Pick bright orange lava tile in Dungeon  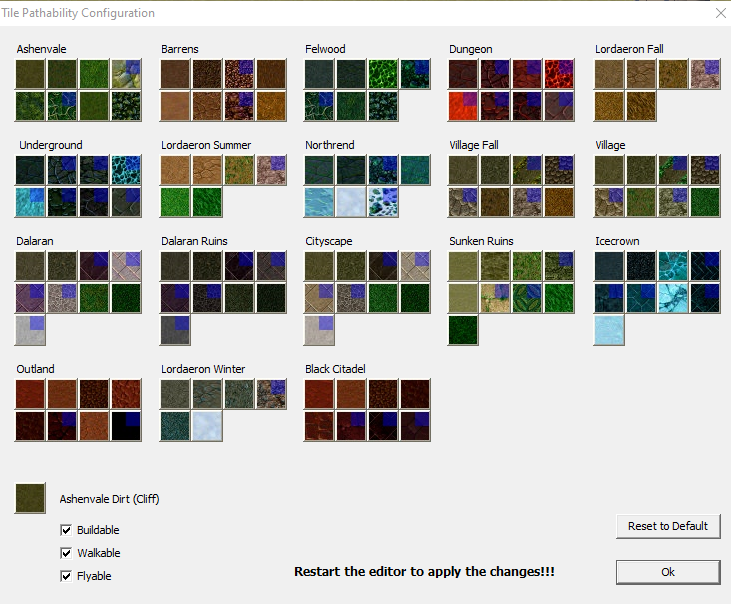463,106
